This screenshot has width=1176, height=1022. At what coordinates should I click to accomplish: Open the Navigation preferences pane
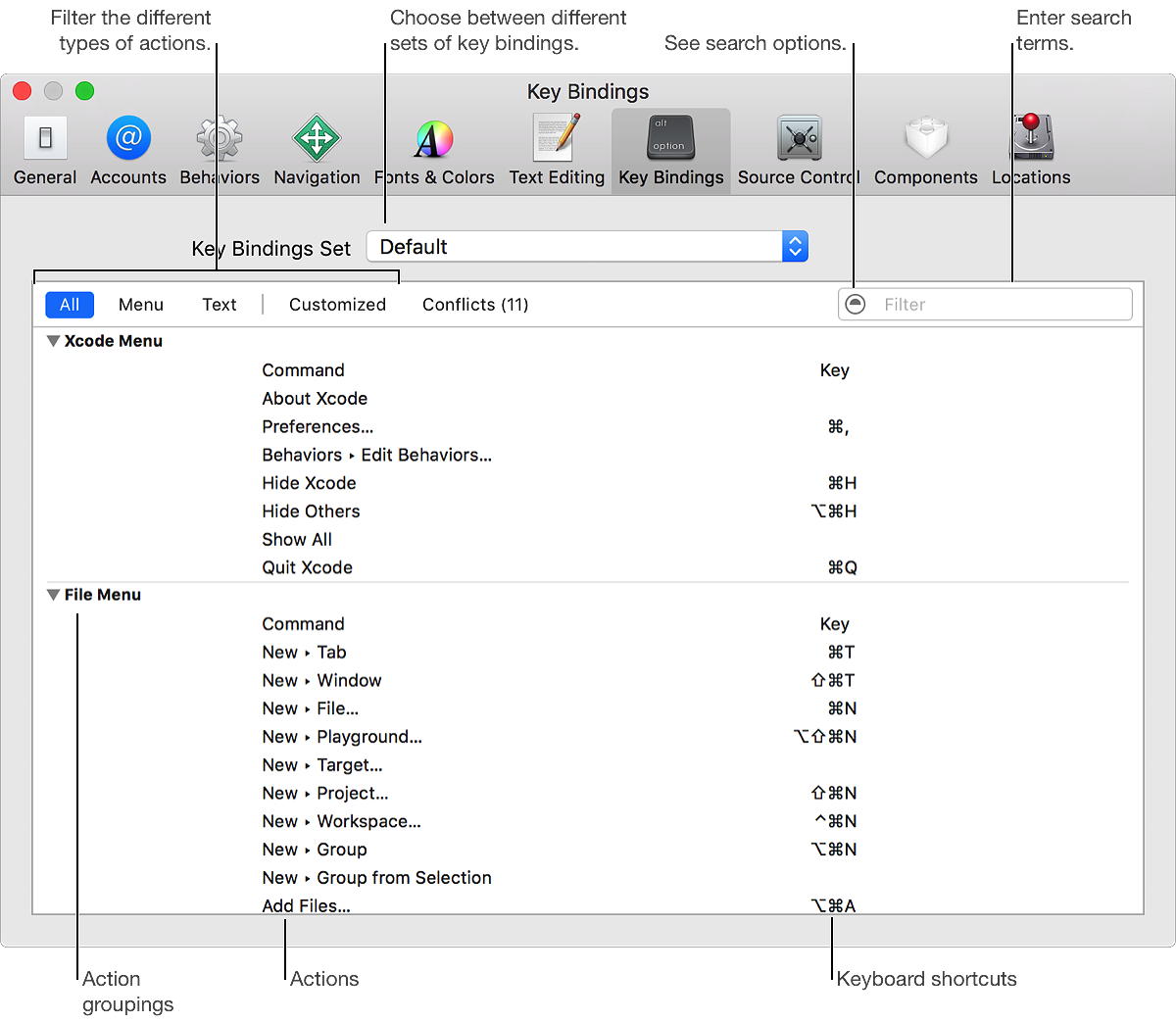pyautogui.click(x=317, y=150)
